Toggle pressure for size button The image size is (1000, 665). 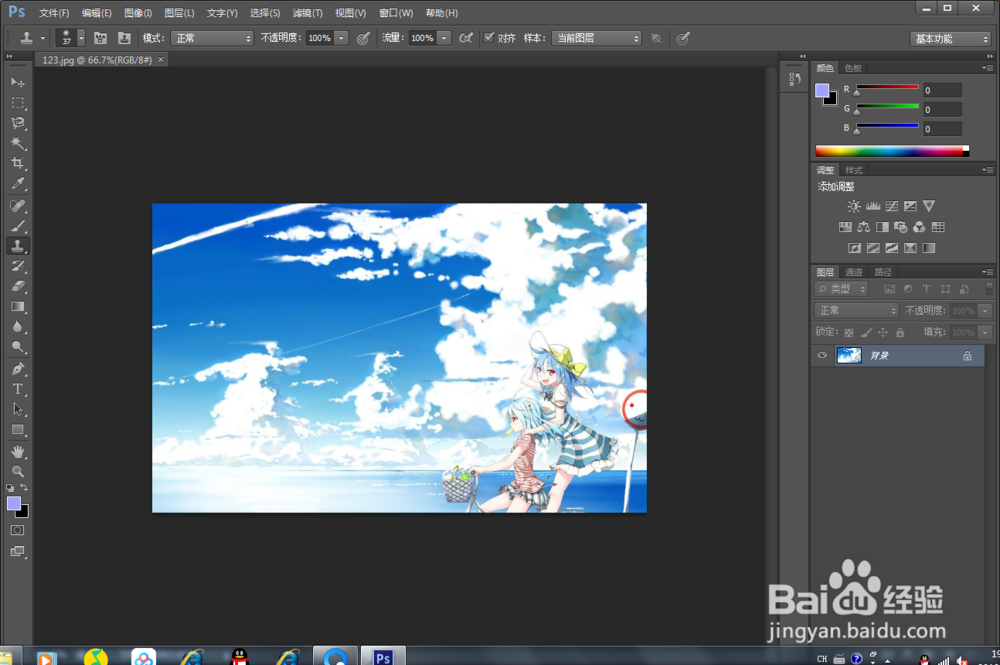coord(683,38)
